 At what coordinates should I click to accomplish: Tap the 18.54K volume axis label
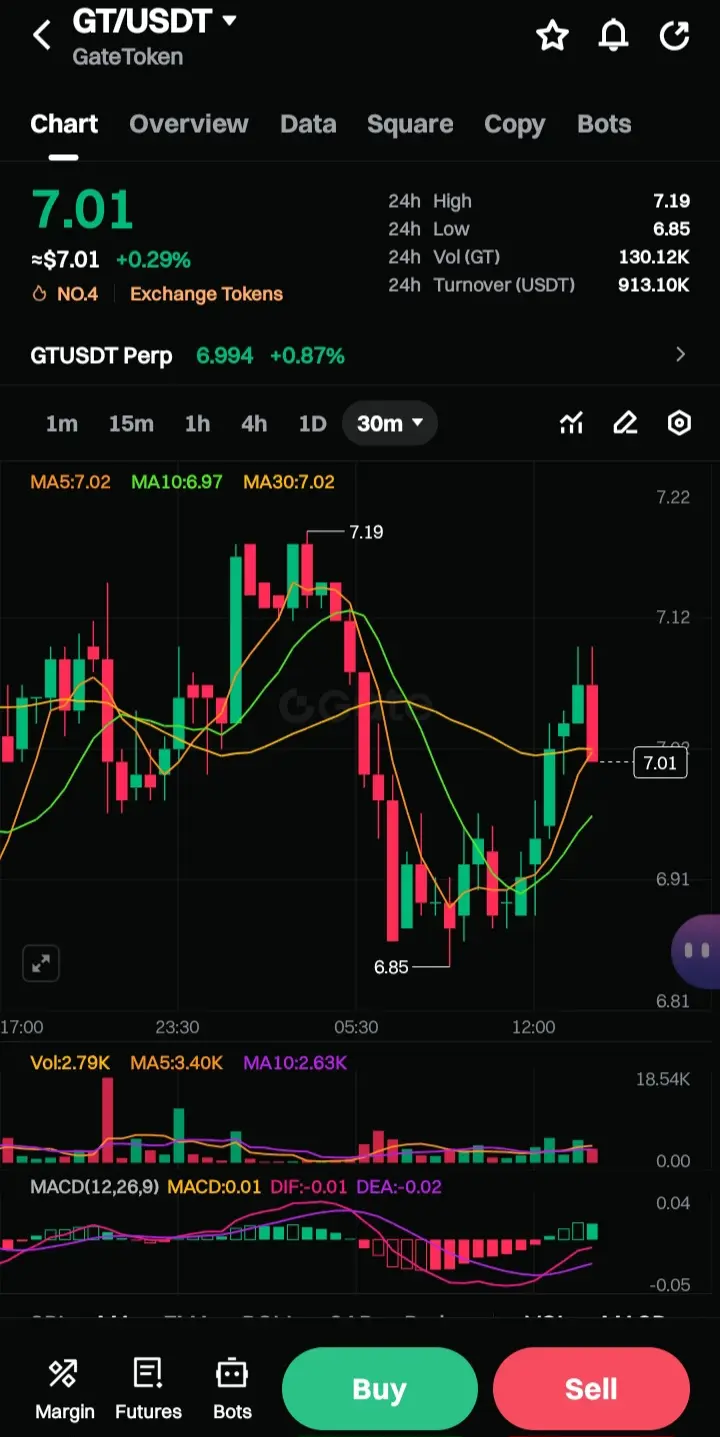[663, 1079]
